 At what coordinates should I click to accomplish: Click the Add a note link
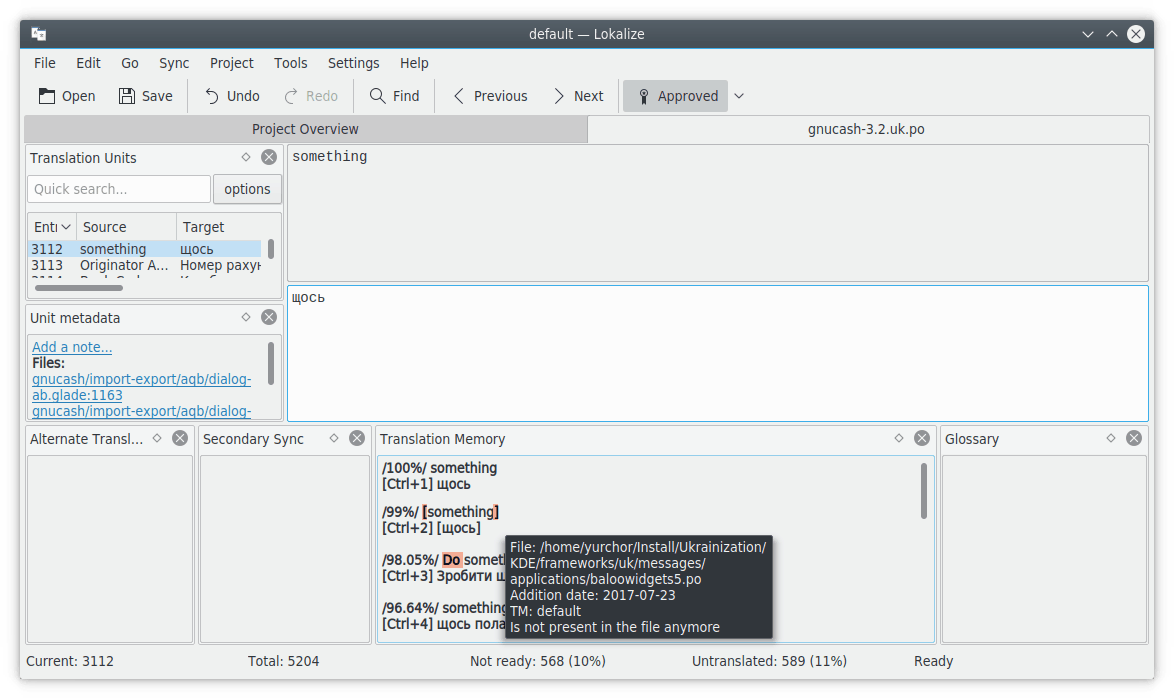(72, 347)
